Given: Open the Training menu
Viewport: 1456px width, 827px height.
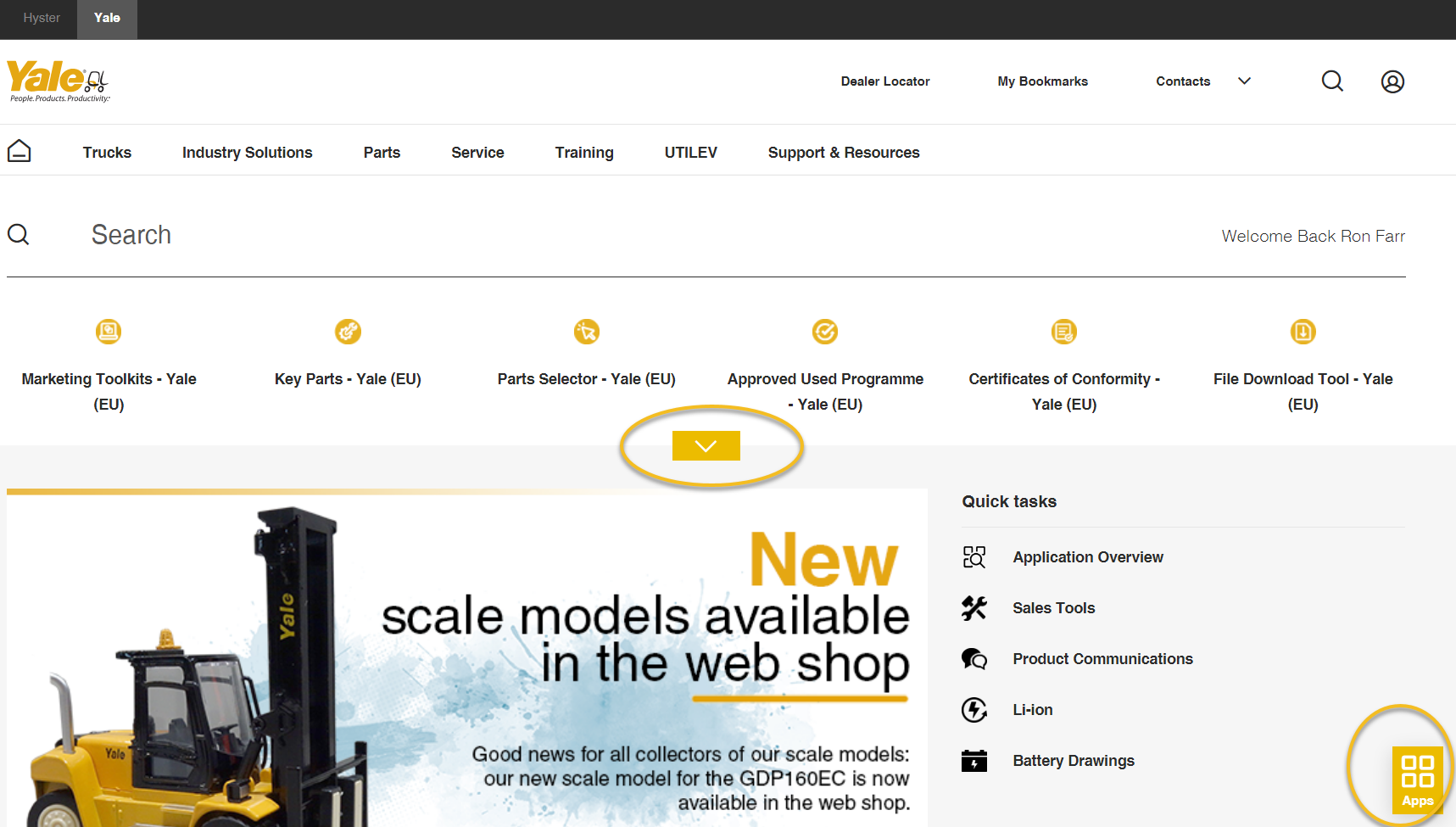Looking at the screenshot, I should (x=584, y=153).
